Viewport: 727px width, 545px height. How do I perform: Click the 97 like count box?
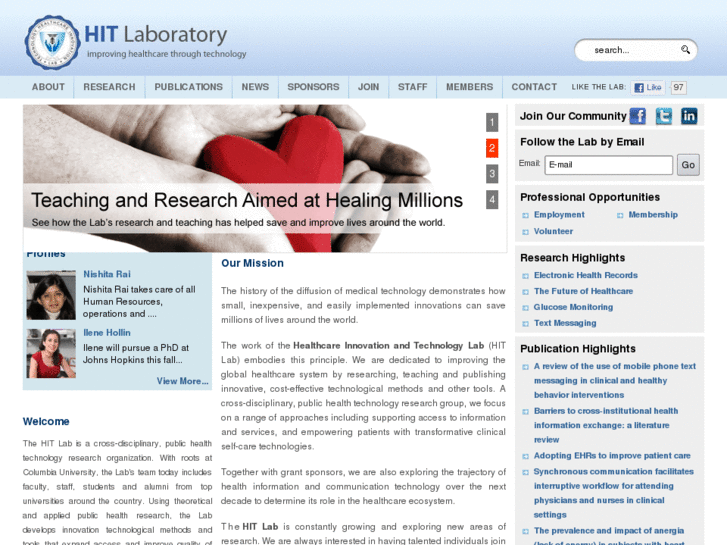pyautogui.click(x=678, y=87)
